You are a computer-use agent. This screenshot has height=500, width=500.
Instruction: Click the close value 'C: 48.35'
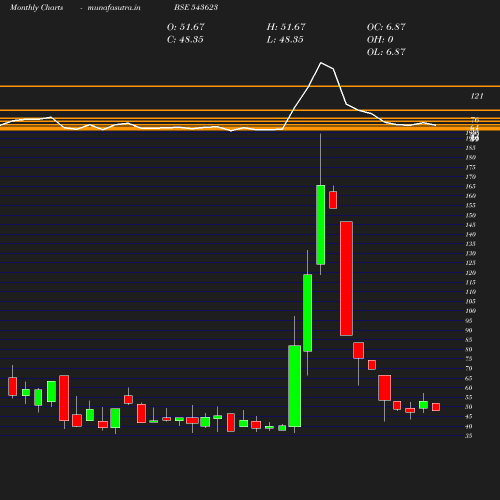[185, 39]
